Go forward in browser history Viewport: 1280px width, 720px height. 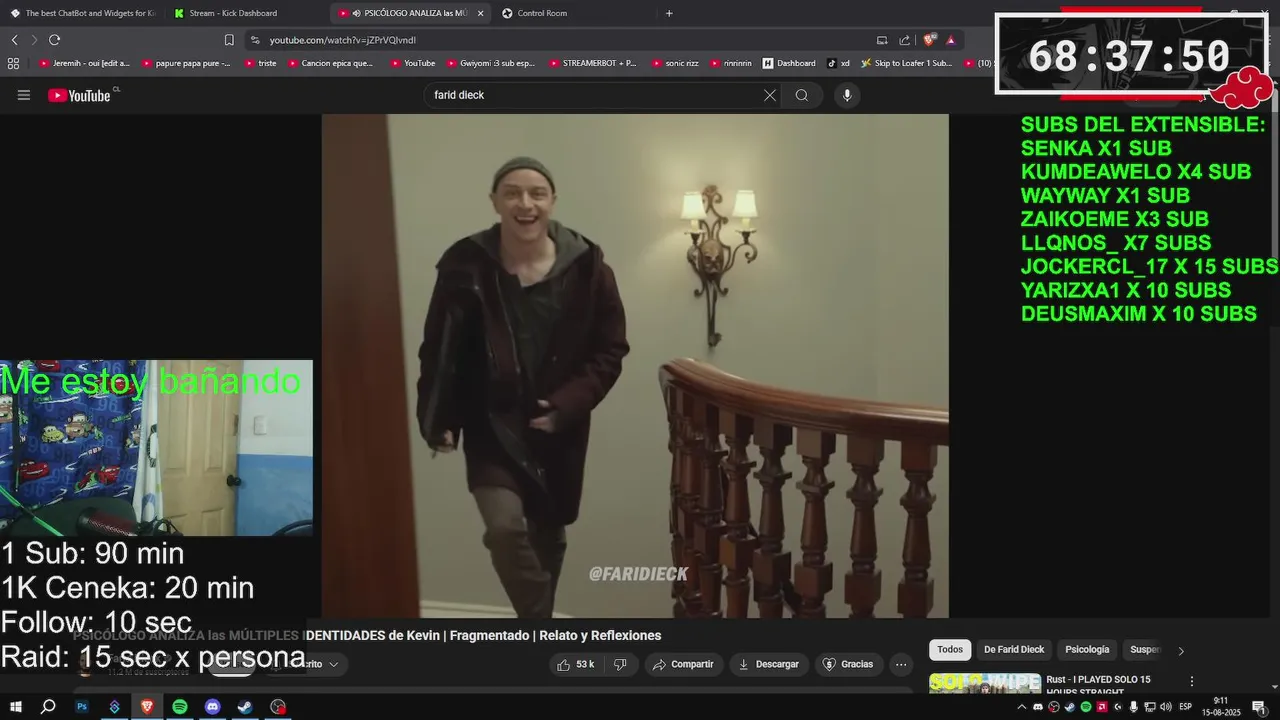pos(34,40)
